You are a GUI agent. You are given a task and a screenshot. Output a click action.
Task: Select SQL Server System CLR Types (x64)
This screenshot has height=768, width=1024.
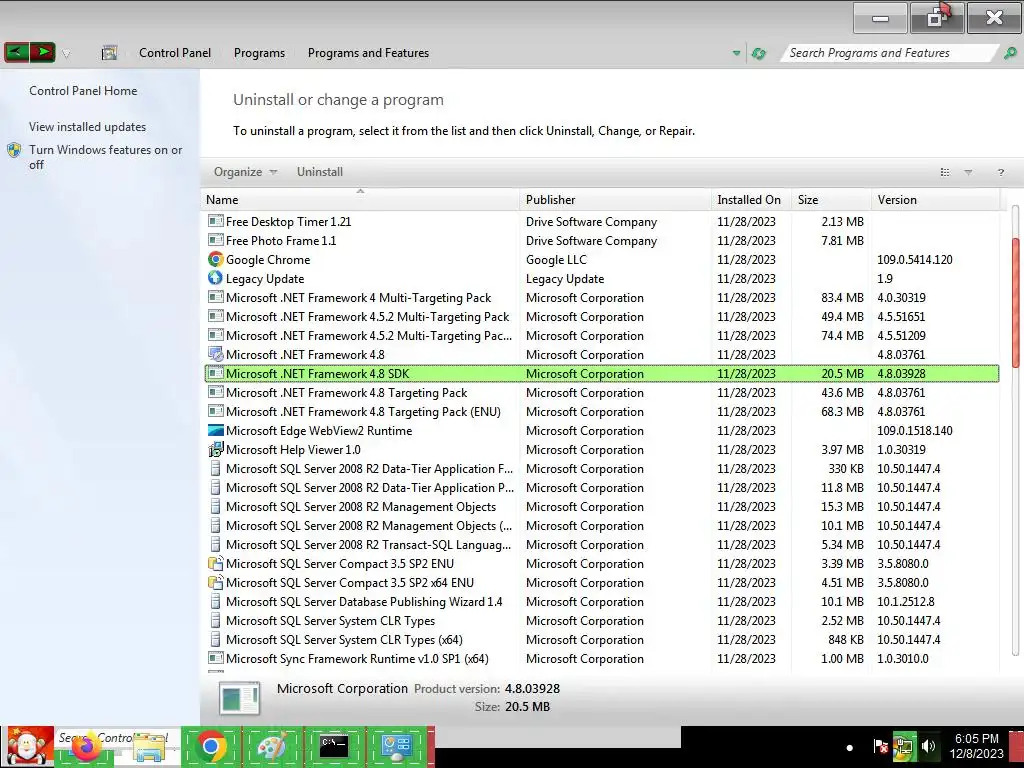tap(602, 639)
